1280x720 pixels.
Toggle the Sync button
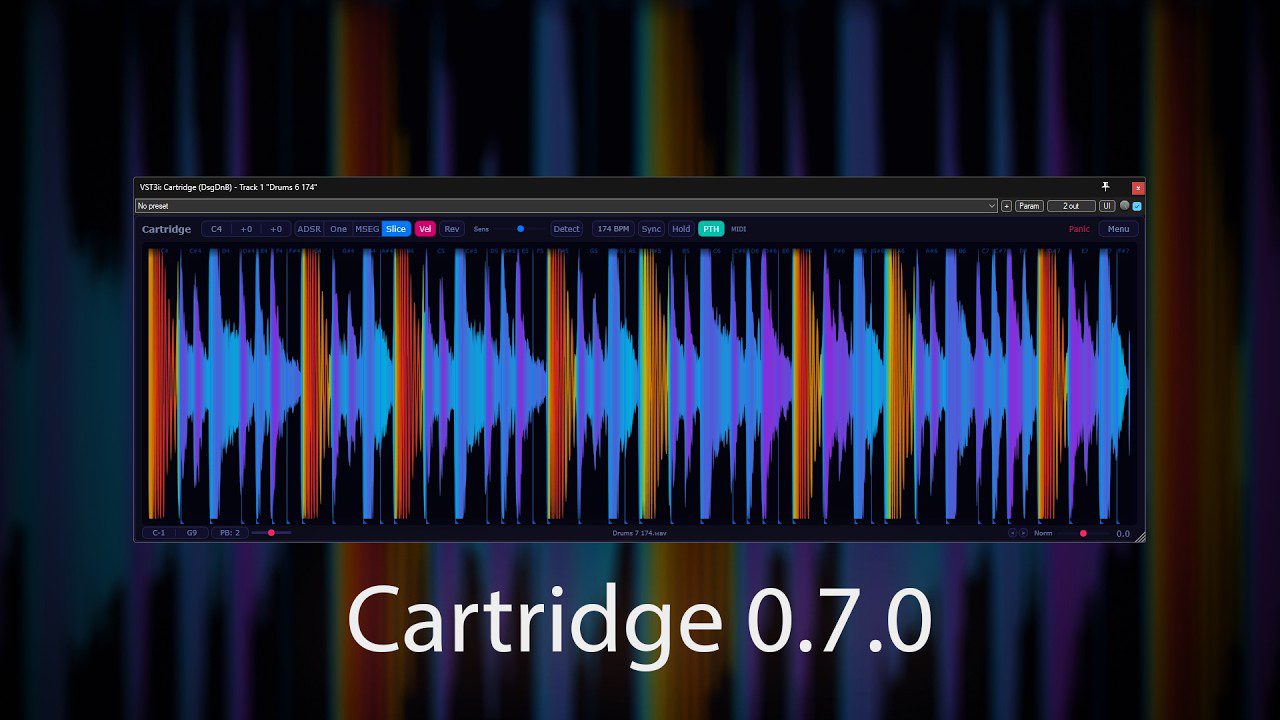click(651, 229)
